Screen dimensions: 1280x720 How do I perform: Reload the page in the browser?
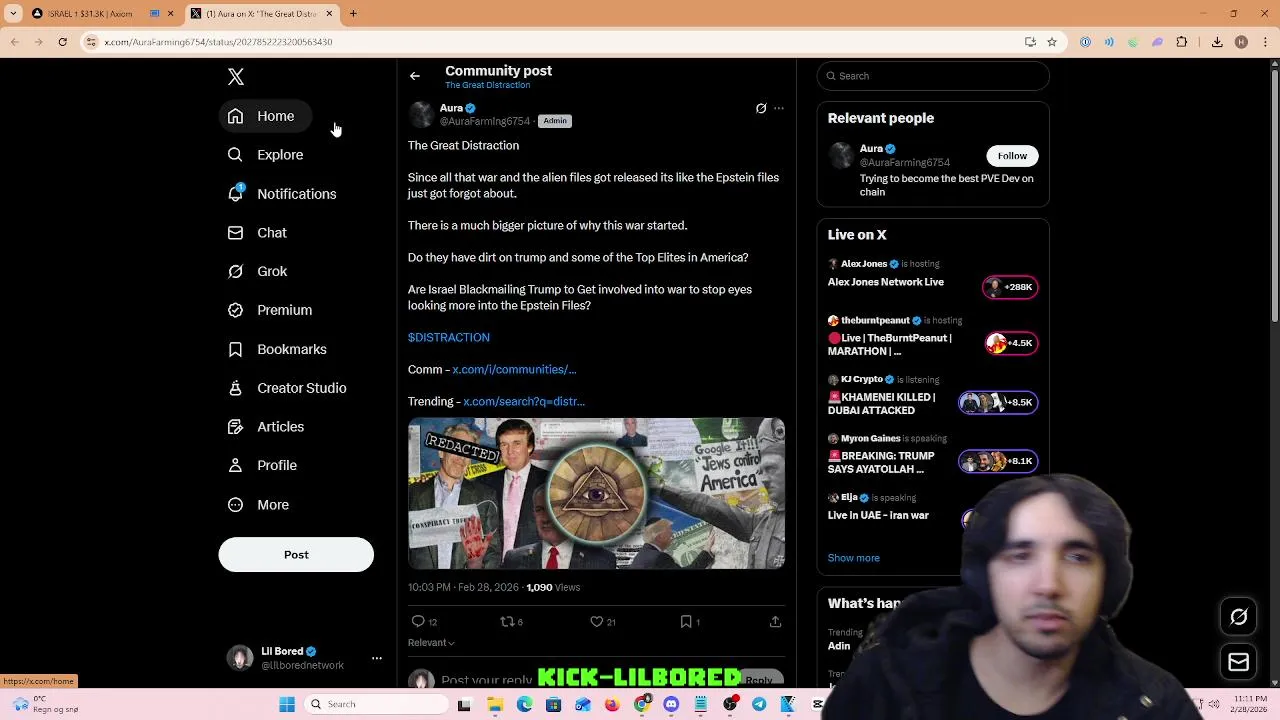point(62,42)
